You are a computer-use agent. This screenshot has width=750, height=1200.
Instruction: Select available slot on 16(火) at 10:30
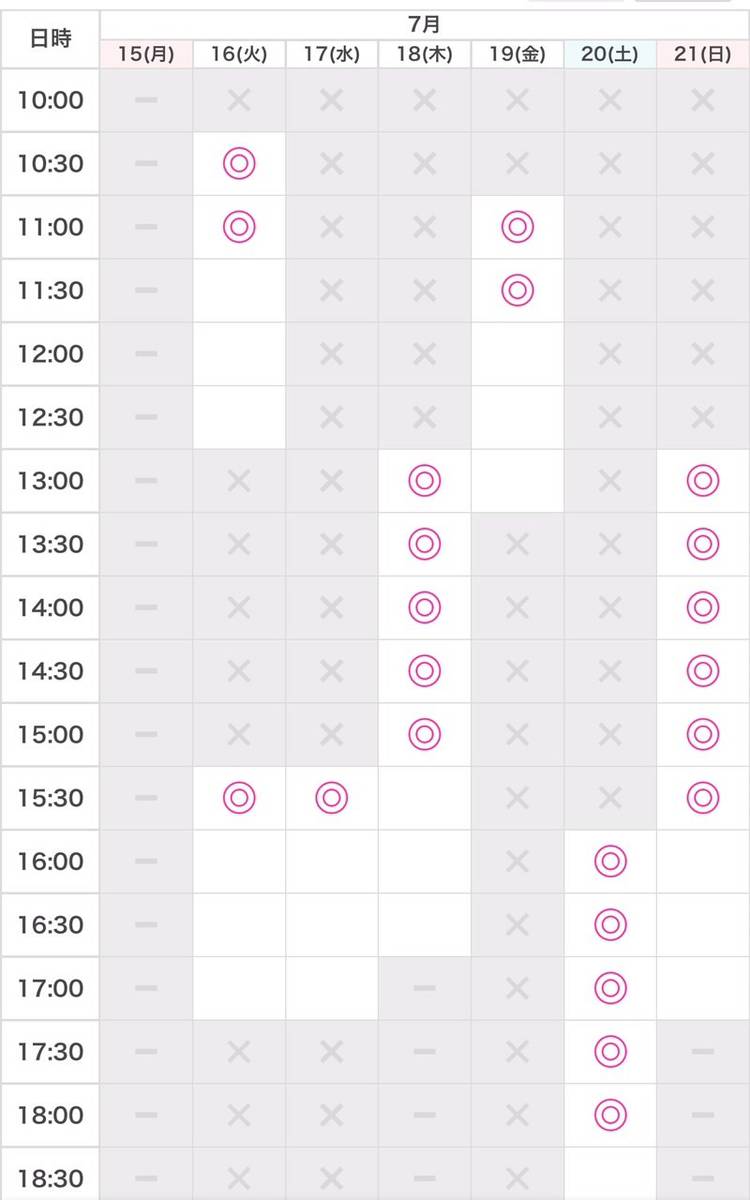click(x=239, y=163)
